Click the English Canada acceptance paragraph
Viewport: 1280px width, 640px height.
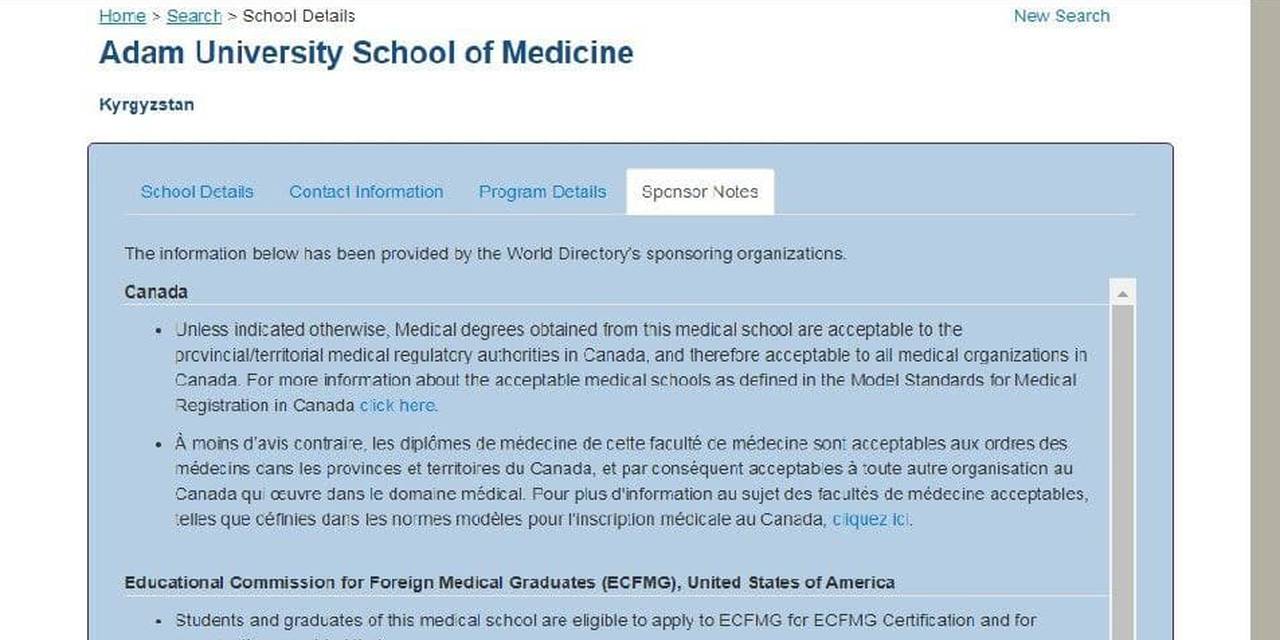(x=630, y=367)
